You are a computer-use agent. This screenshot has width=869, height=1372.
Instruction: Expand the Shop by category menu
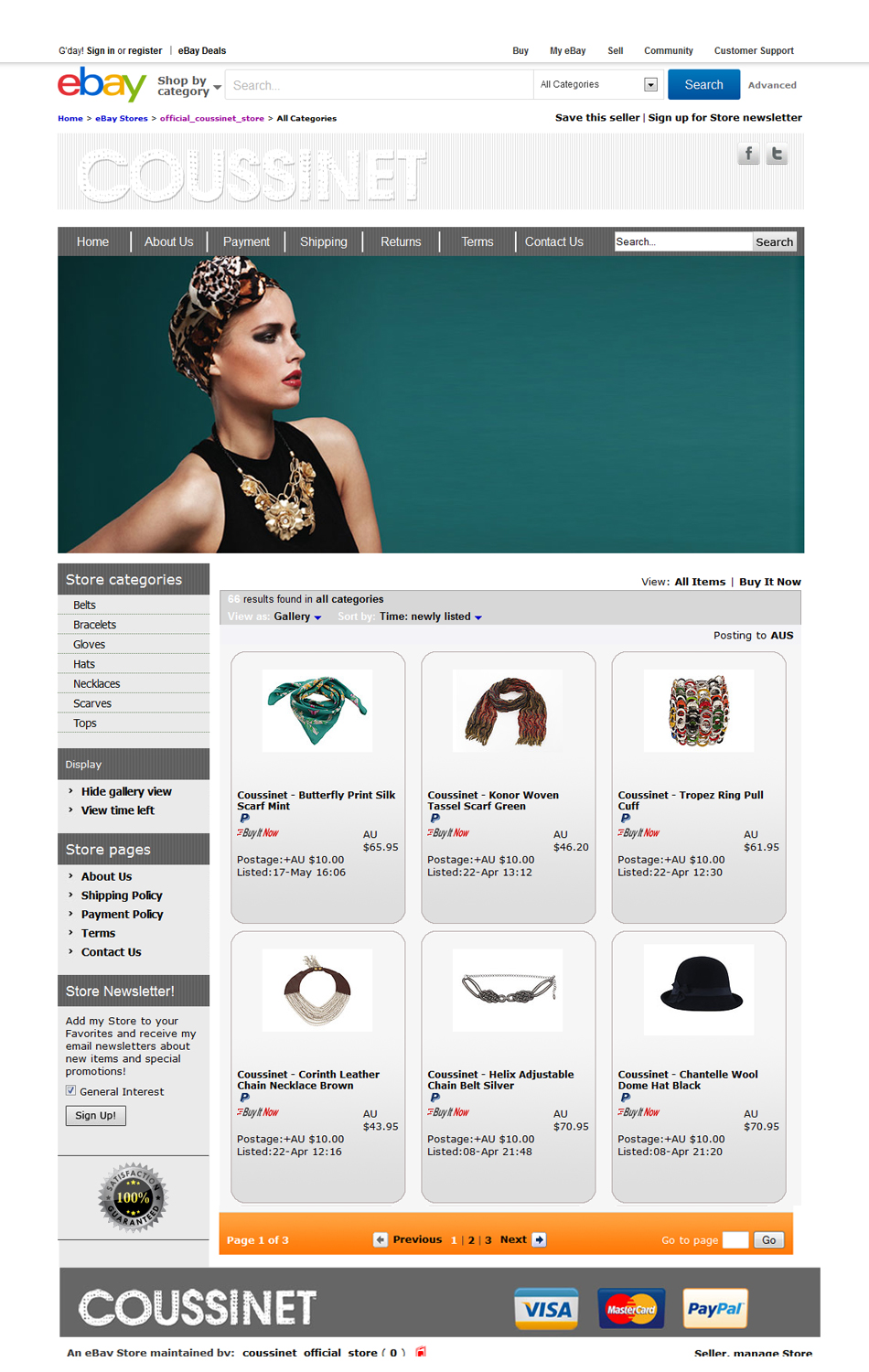pos(188,86)
